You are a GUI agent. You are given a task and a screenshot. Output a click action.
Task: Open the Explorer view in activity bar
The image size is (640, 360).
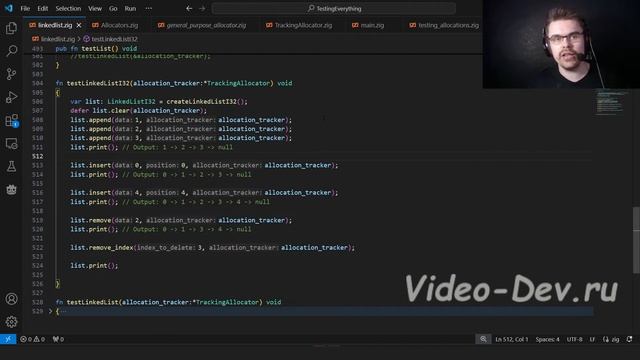(11, 28)
